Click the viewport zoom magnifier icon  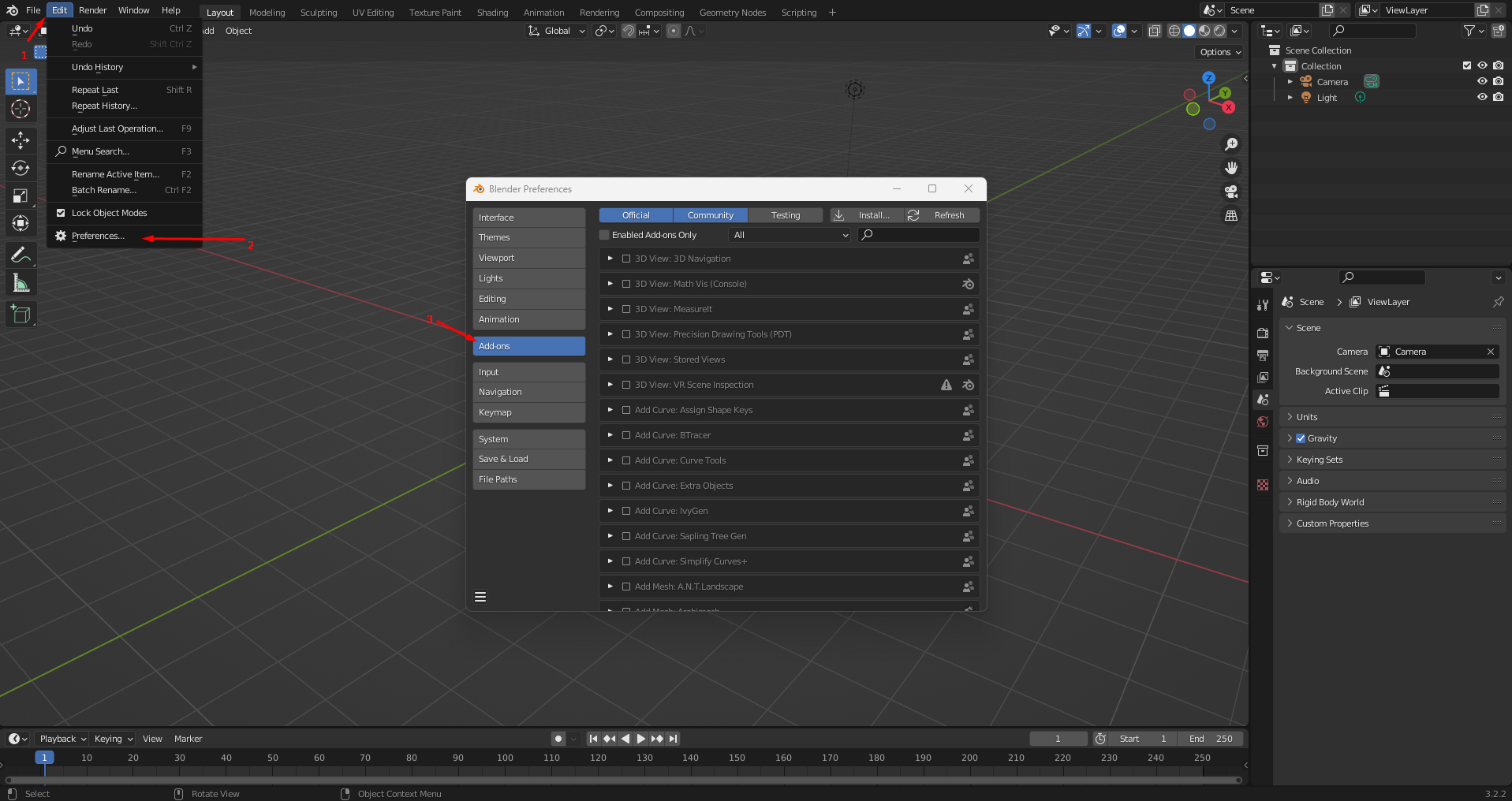pos(1230,144)
